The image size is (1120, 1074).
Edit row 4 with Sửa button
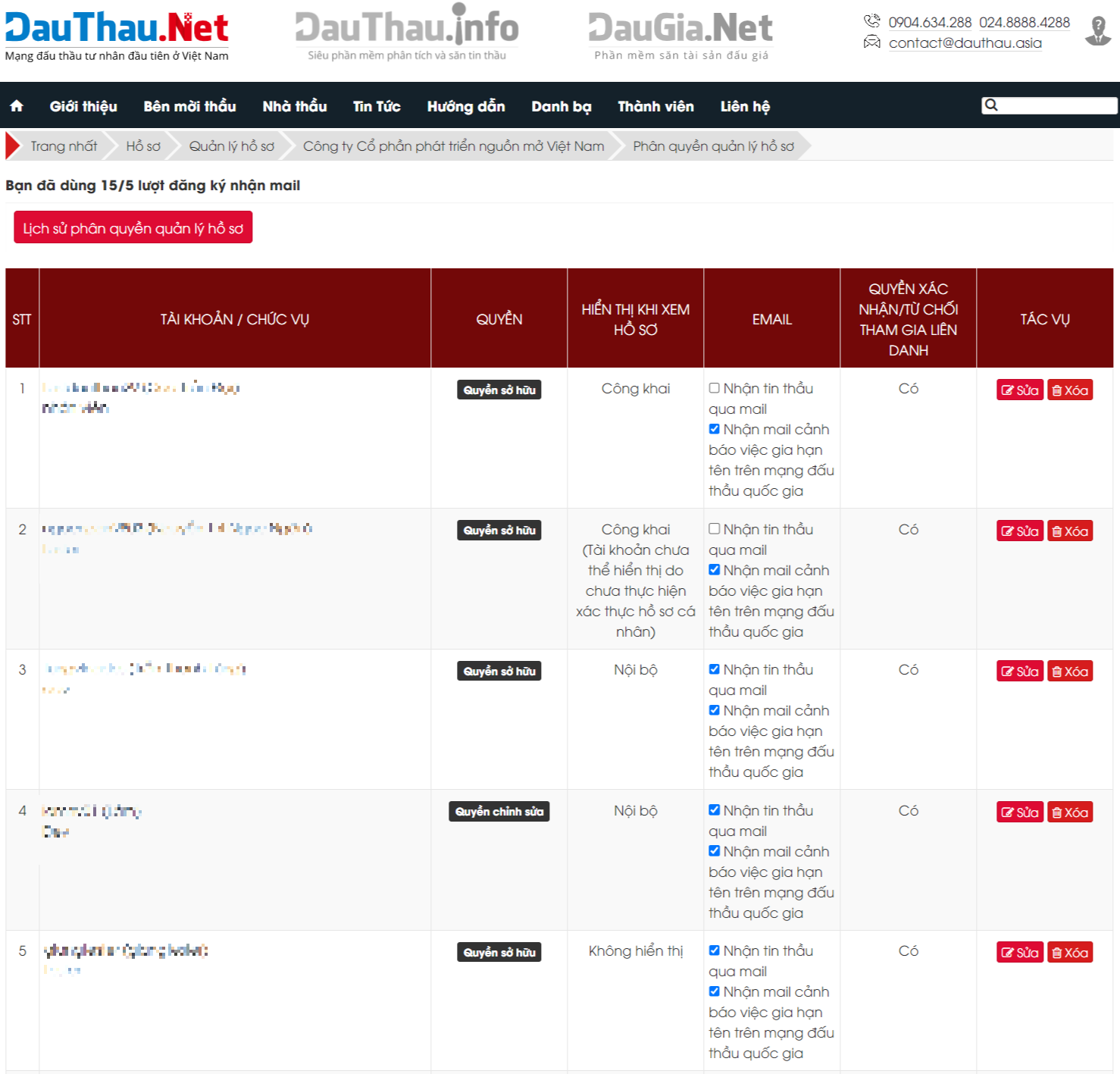(1020, 813)
